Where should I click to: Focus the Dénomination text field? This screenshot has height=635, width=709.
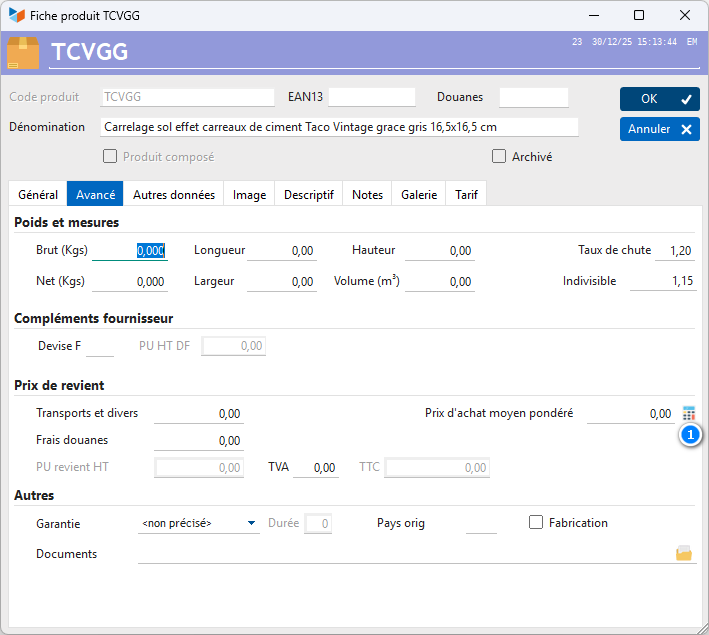[x=339, y=127]
